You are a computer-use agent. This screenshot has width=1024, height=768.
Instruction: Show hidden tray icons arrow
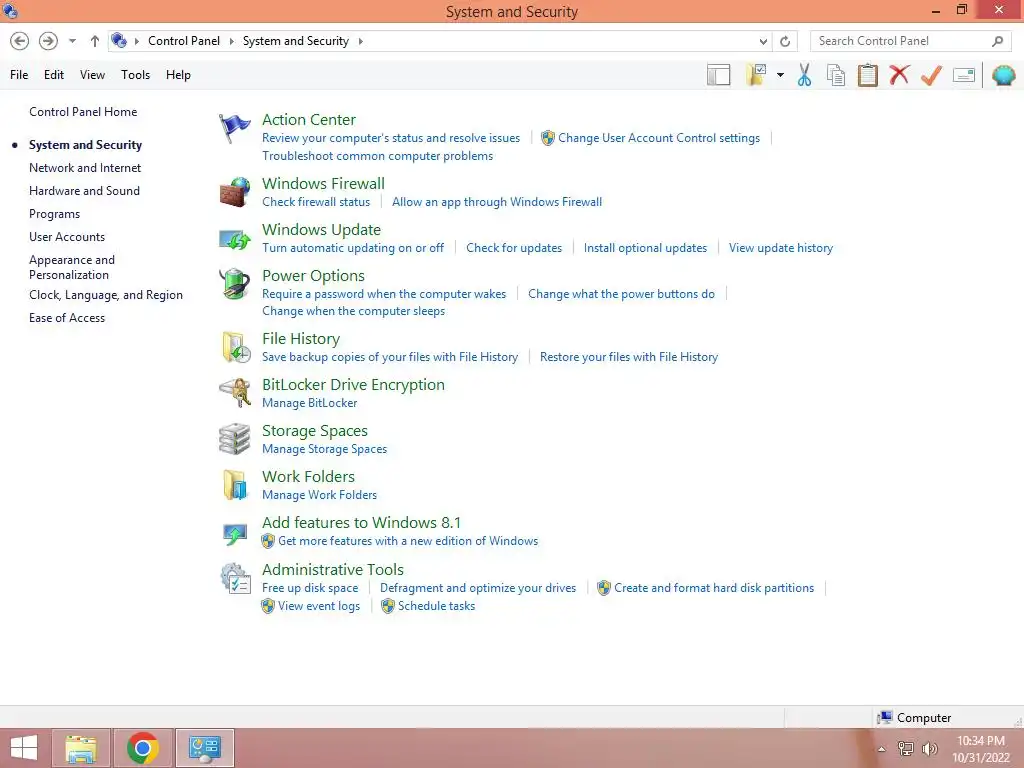point(882,749)
